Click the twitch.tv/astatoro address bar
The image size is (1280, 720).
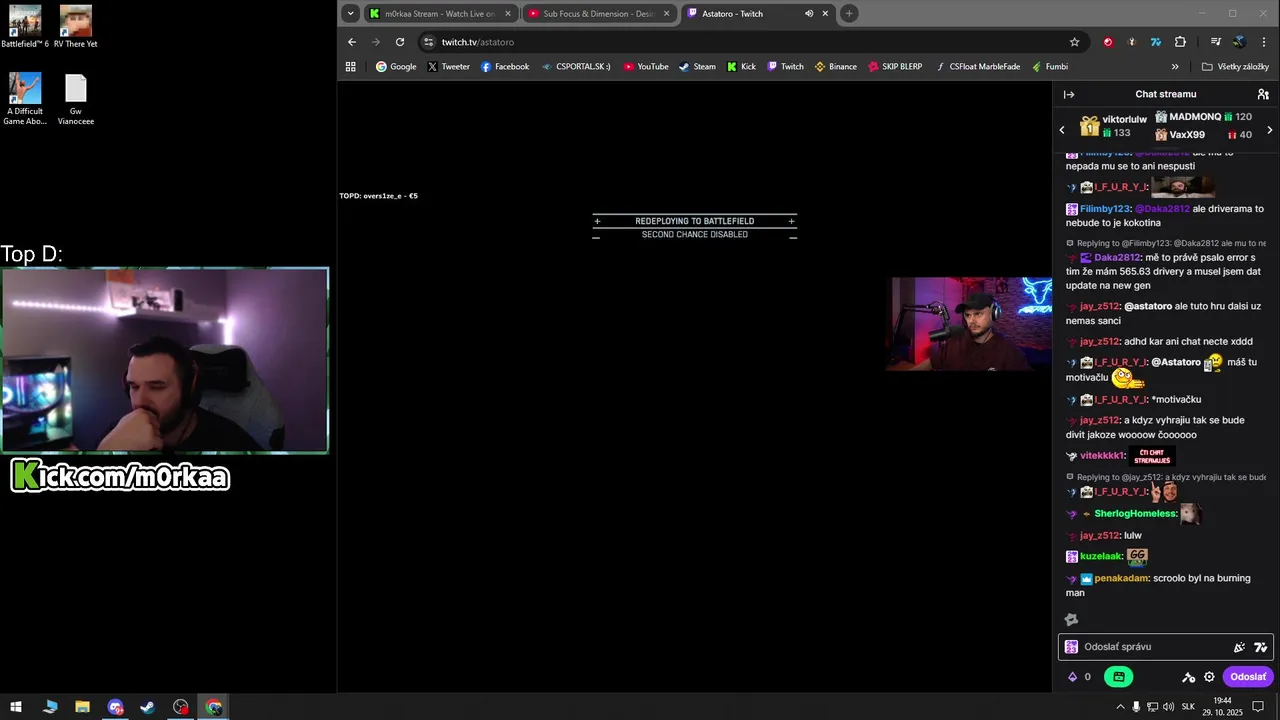point(752,42)
